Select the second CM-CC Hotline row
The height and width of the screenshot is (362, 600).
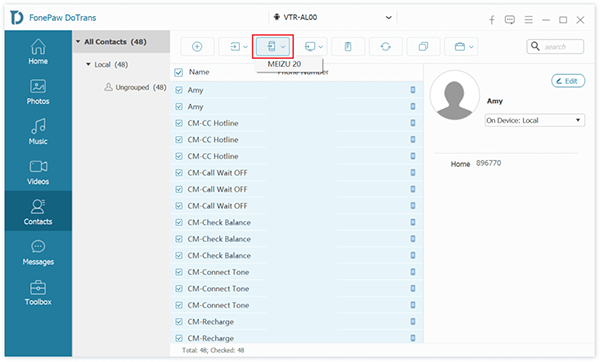pos(297,140)
